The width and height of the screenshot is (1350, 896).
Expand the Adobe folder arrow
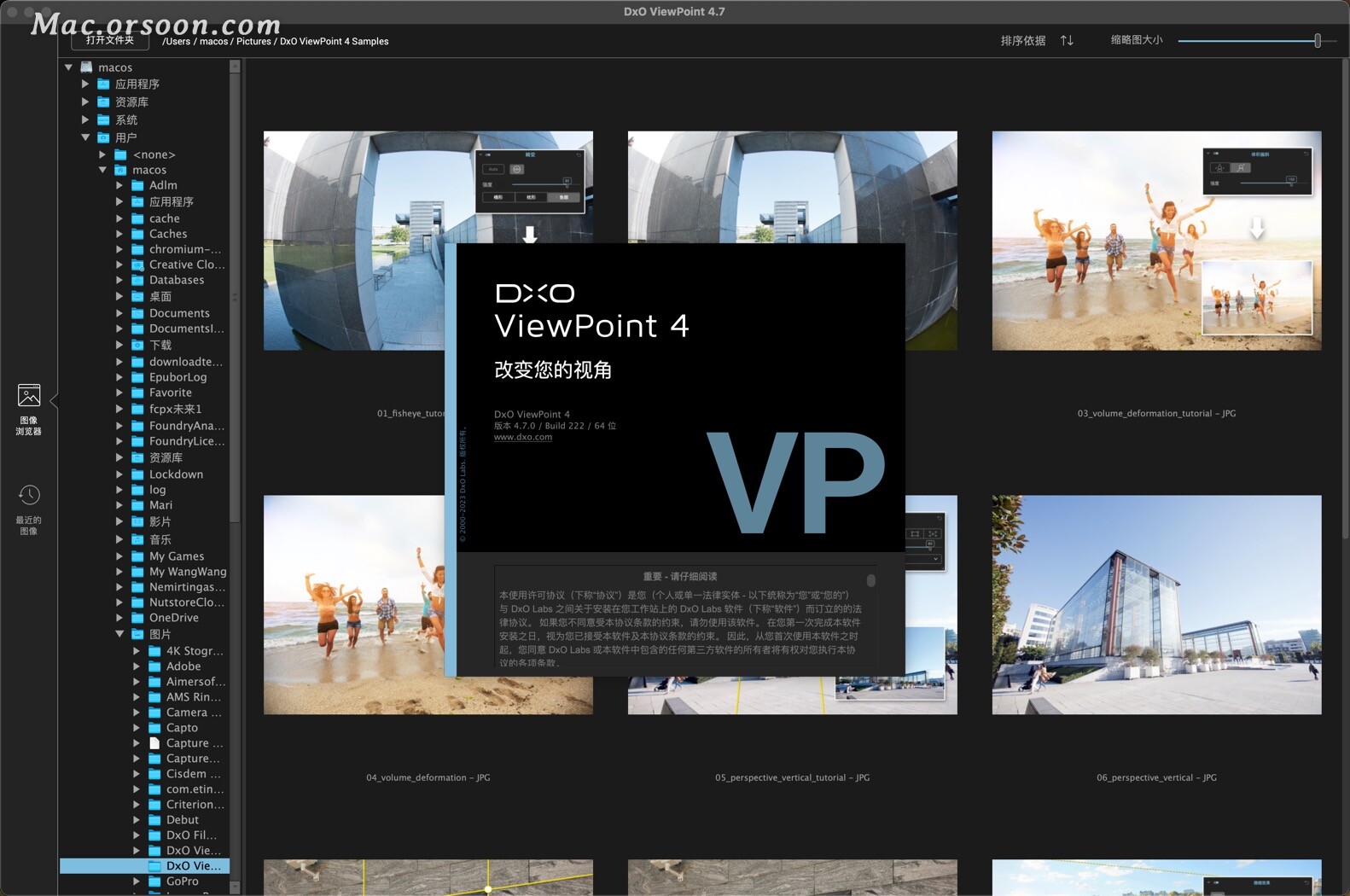[x=137, y=666]
